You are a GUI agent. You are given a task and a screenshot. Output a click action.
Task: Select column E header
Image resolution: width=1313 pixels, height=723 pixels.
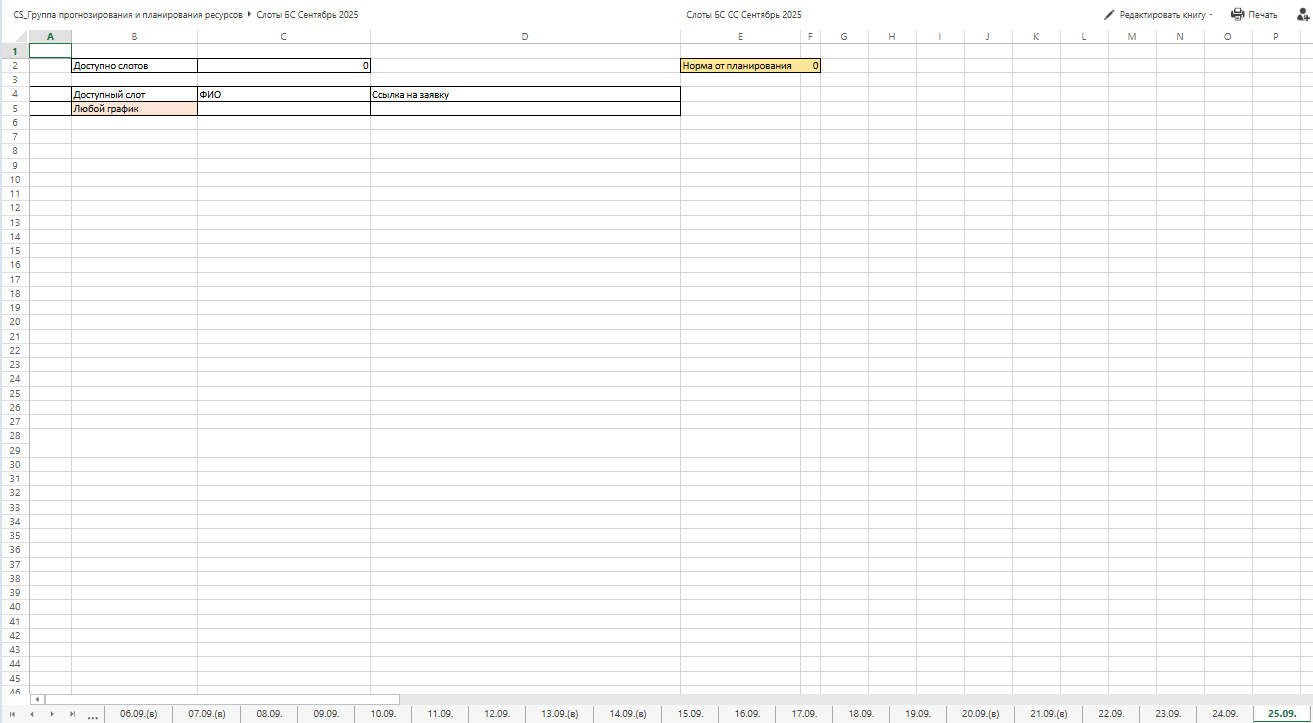click(x=740, y=37)
